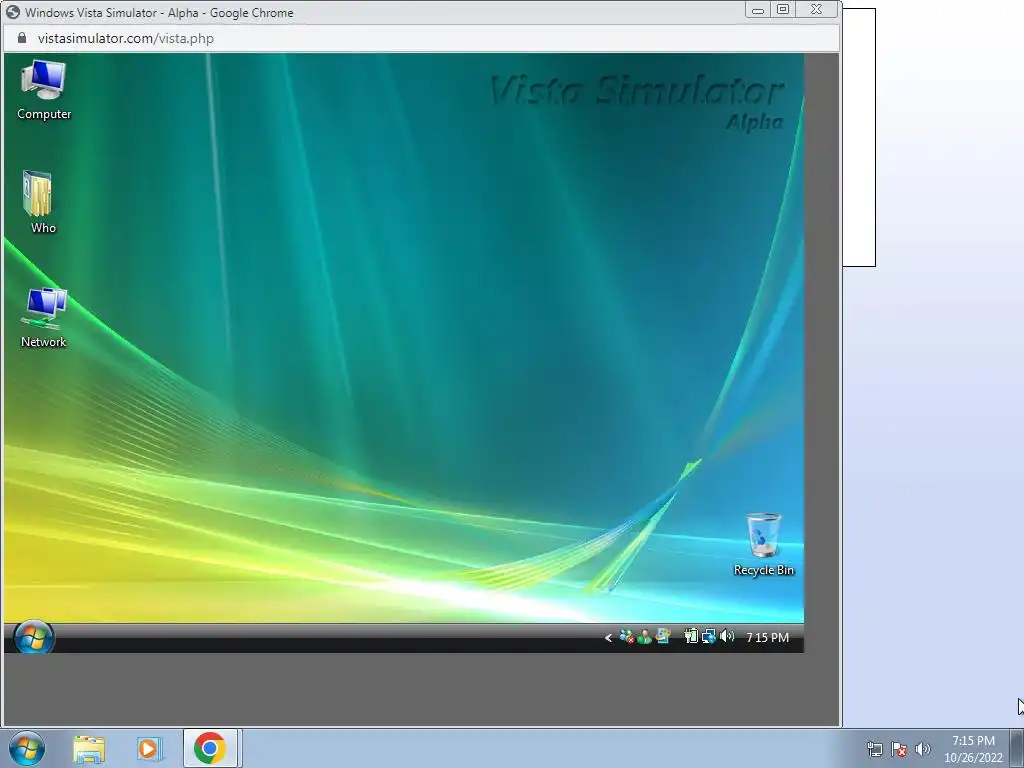Viewport: 1024px width, 768px height.
Task: Launch Windows Media Player from the taskbar
Action: [150, 749]
